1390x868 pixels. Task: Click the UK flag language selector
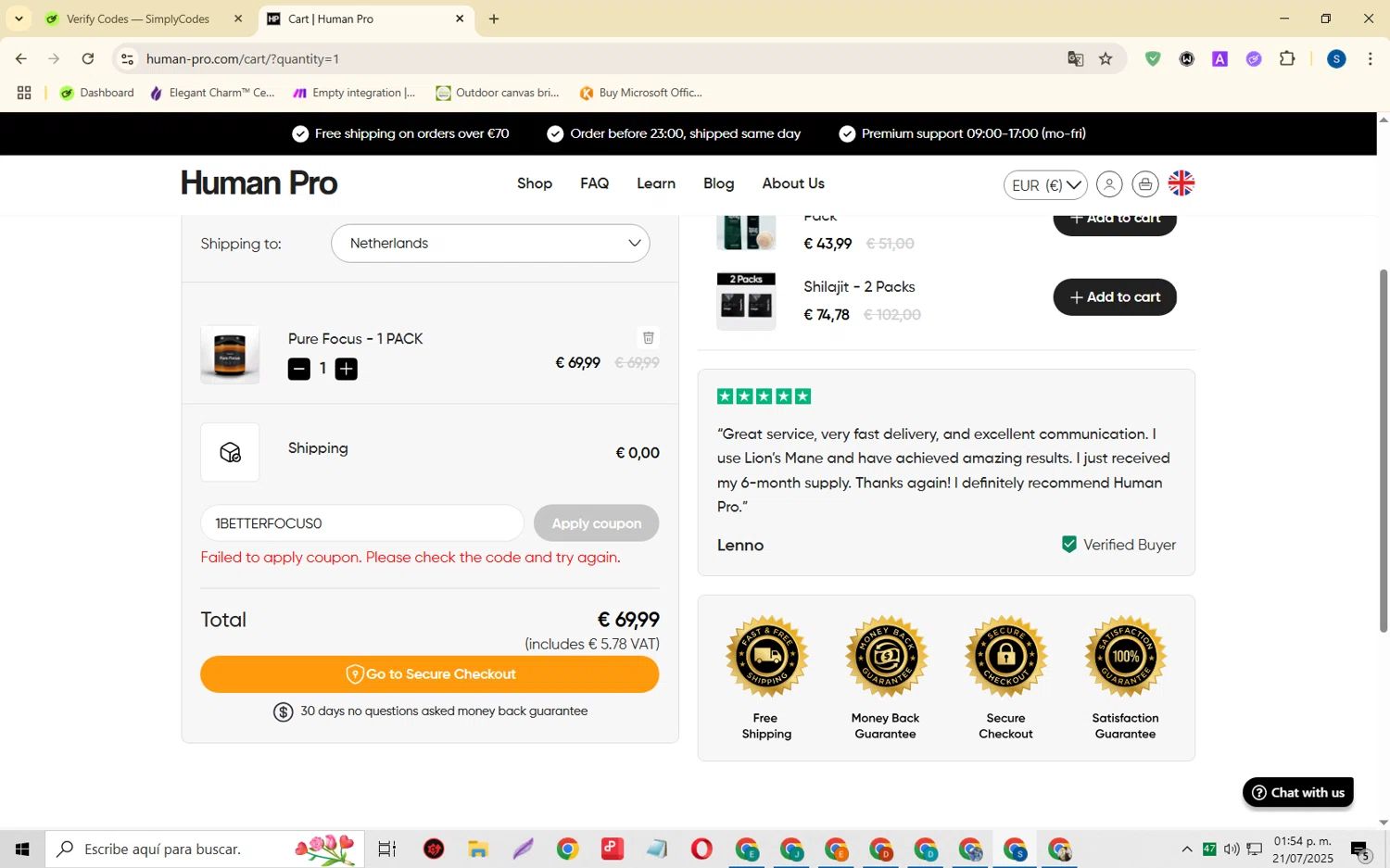coord(1181,183)
